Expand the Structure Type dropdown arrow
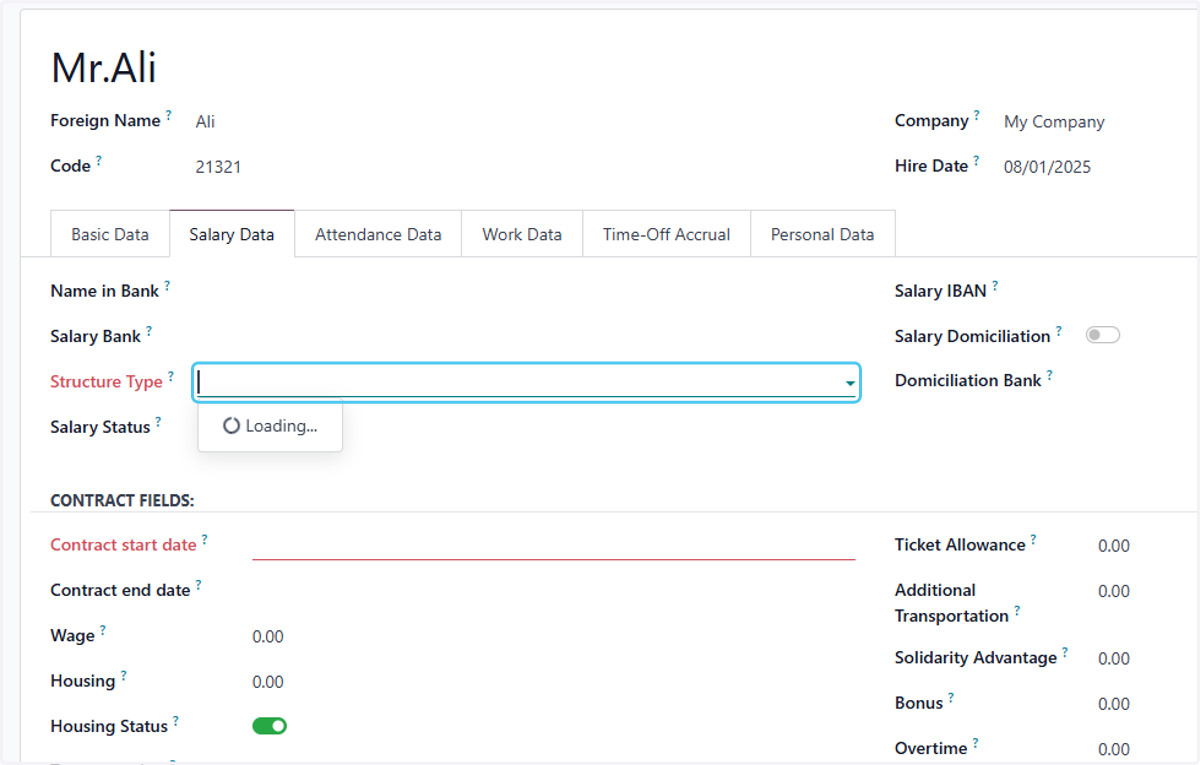 850,383
